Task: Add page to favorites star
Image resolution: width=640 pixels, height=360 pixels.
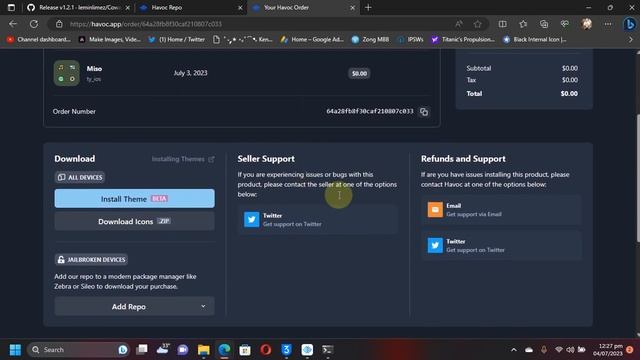Action: [478, 24]
